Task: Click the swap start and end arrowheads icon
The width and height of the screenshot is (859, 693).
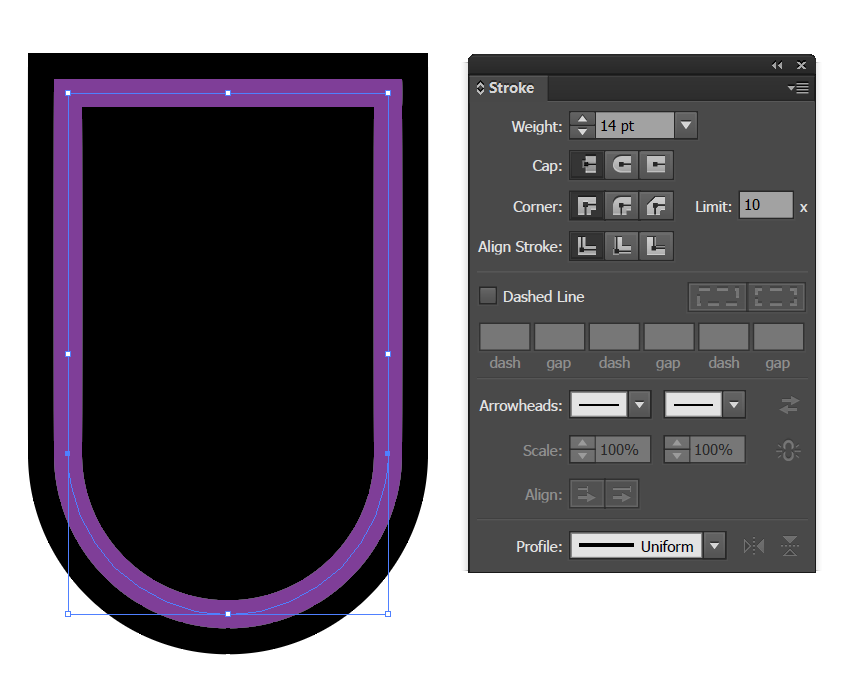Action: pyautogui.click(x=789, y=405)
